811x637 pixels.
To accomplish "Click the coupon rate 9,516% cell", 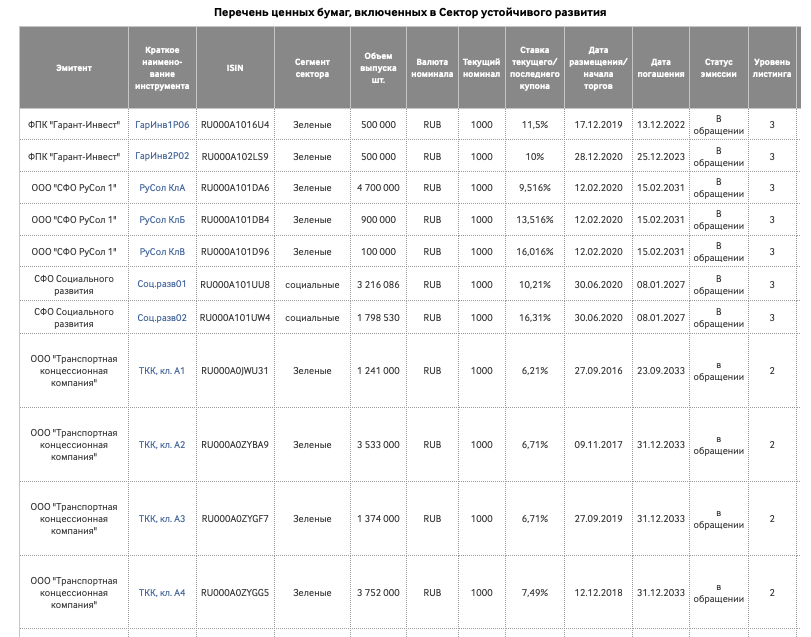I will [534, 188].
